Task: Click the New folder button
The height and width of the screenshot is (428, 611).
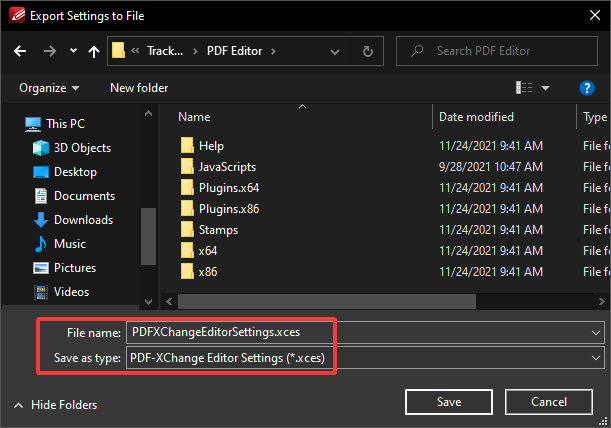Action: pos(139,88)
